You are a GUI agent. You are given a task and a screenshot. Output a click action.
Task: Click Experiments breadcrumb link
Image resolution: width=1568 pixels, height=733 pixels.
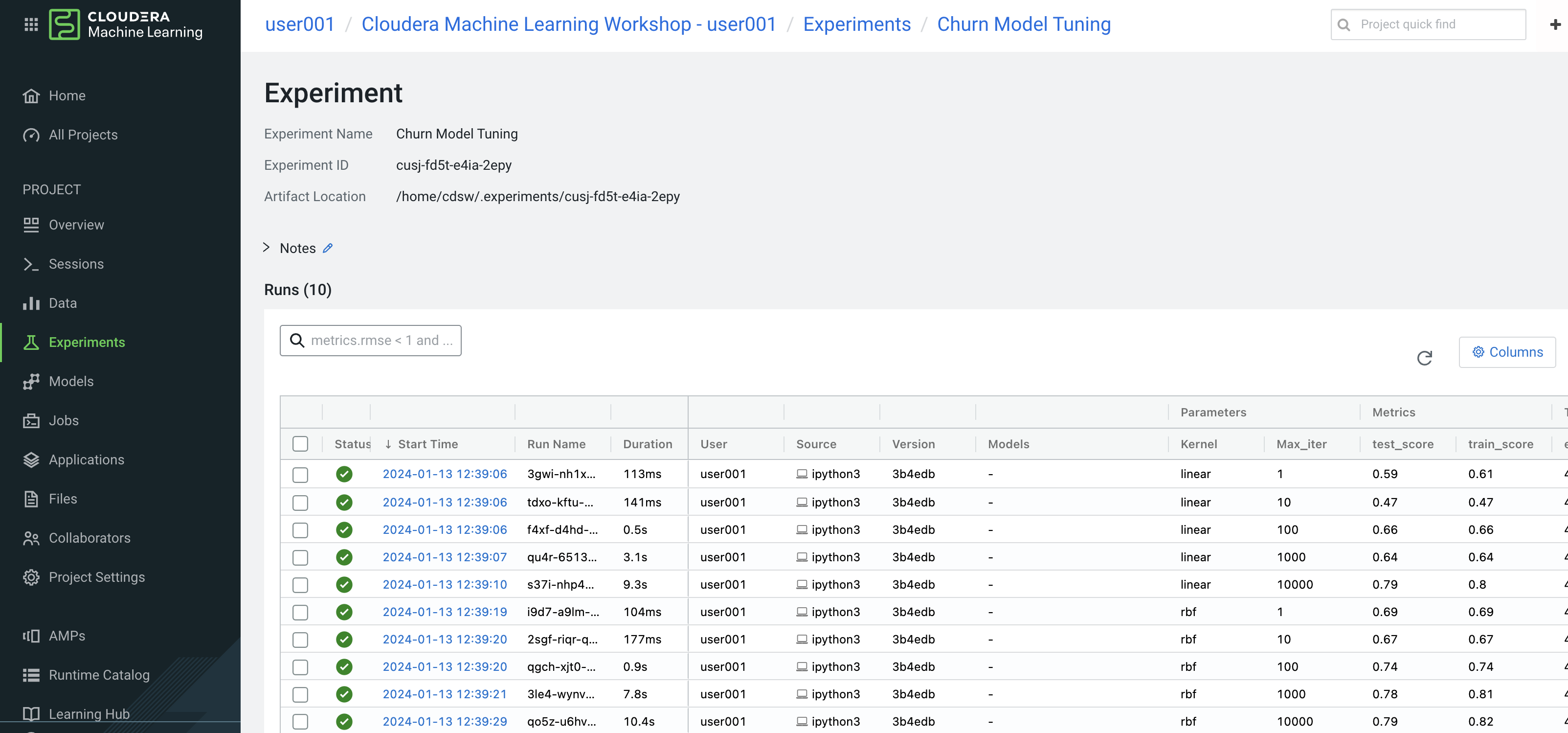(x=856, y=24)
